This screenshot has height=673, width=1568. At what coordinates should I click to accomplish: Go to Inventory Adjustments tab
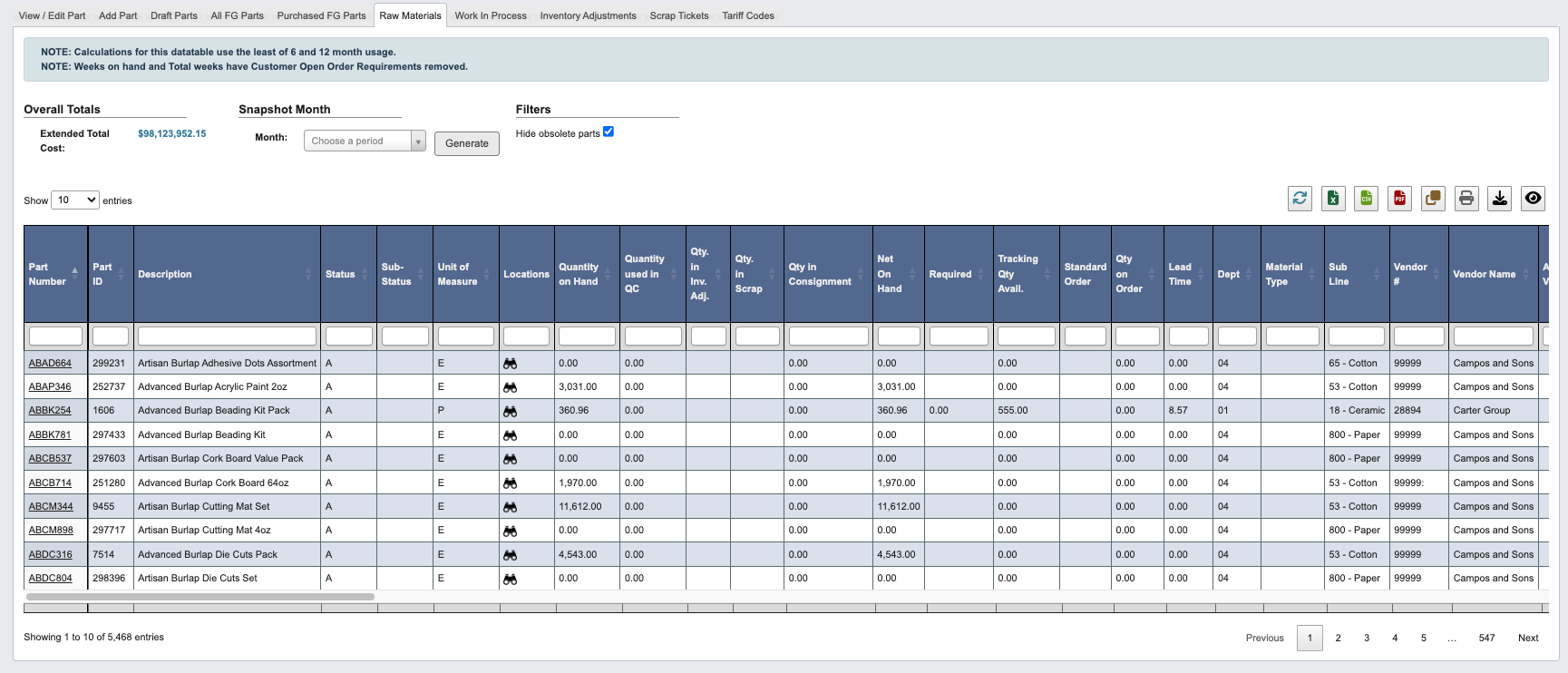click(x=589, y=15)
